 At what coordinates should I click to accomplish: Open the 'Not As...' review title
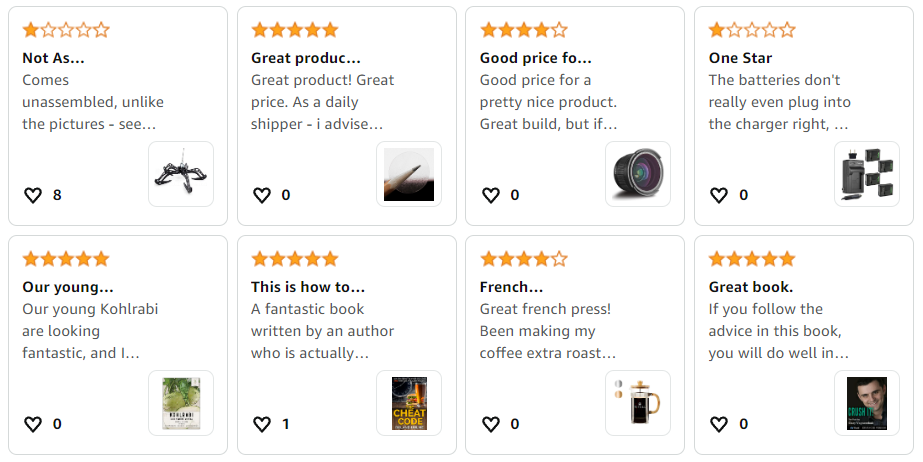pos(53,58)
